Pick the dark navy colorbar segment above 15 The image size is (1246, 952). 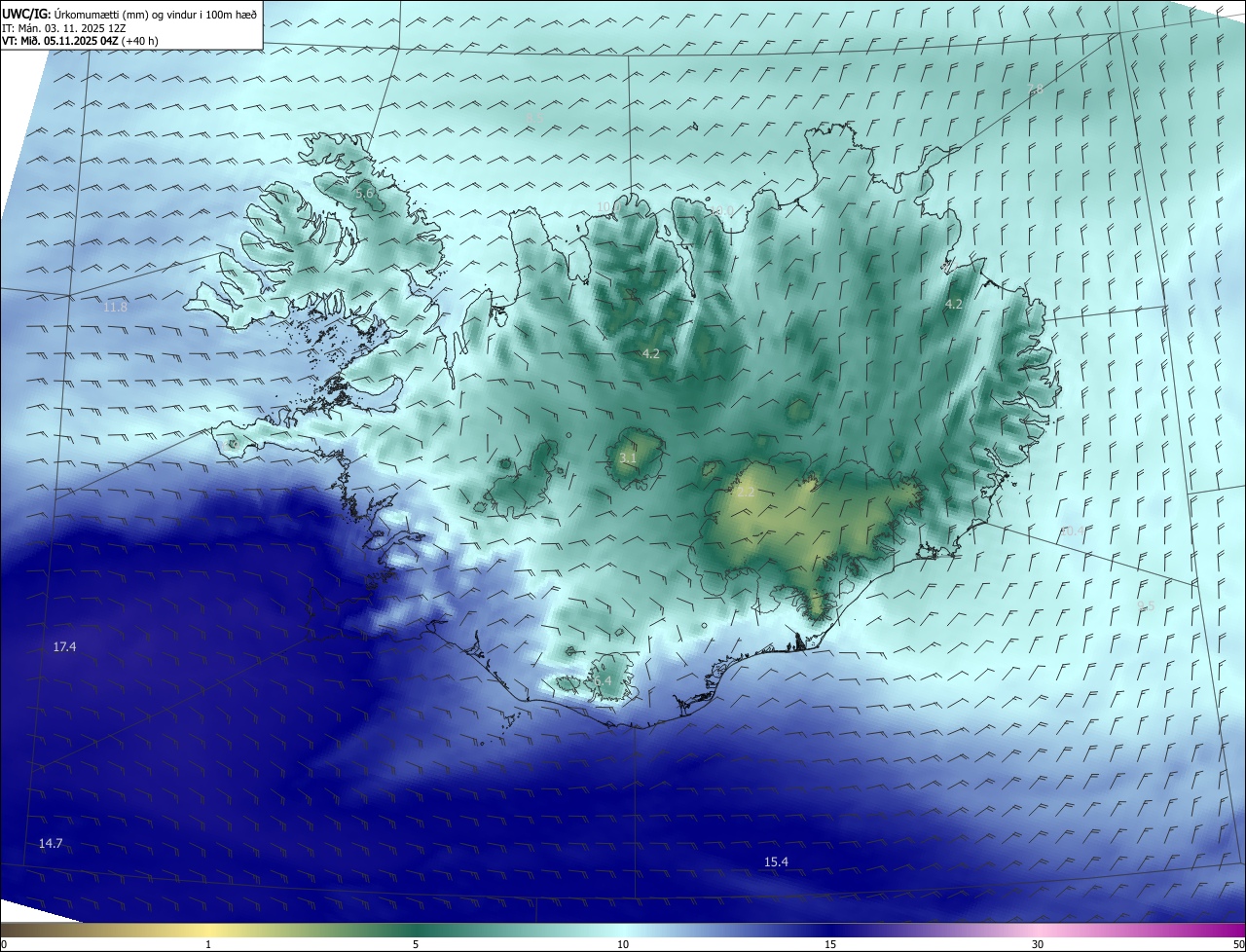(830, 931)
